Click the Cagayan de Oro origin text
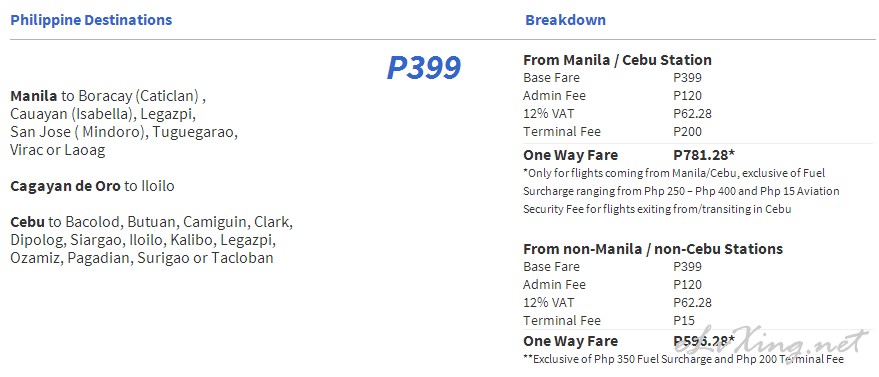The image size is (879, 377). tap(65, 186)
